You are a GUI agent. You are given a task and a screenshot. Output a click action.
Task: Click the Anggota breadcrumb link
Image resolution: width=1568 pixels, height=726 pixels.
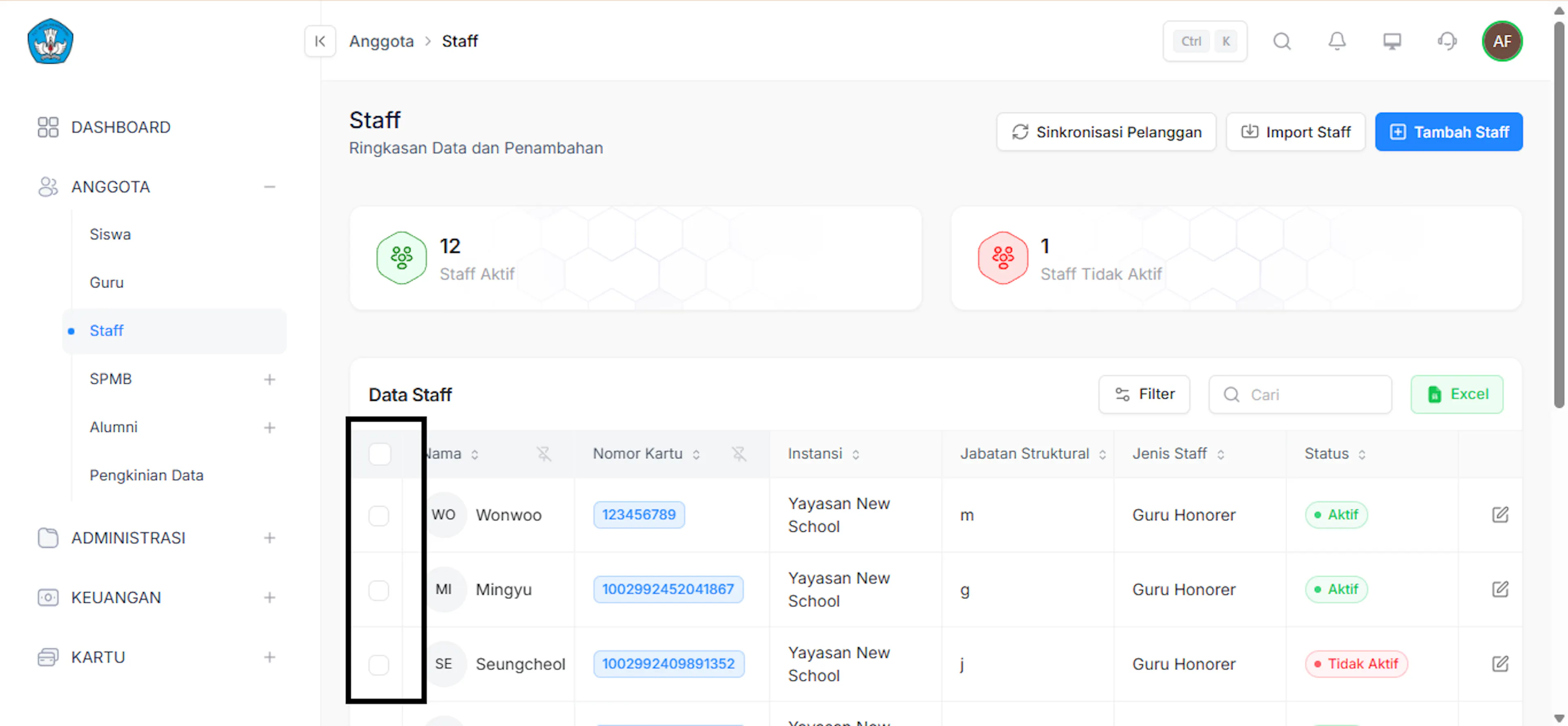point(381,41)
